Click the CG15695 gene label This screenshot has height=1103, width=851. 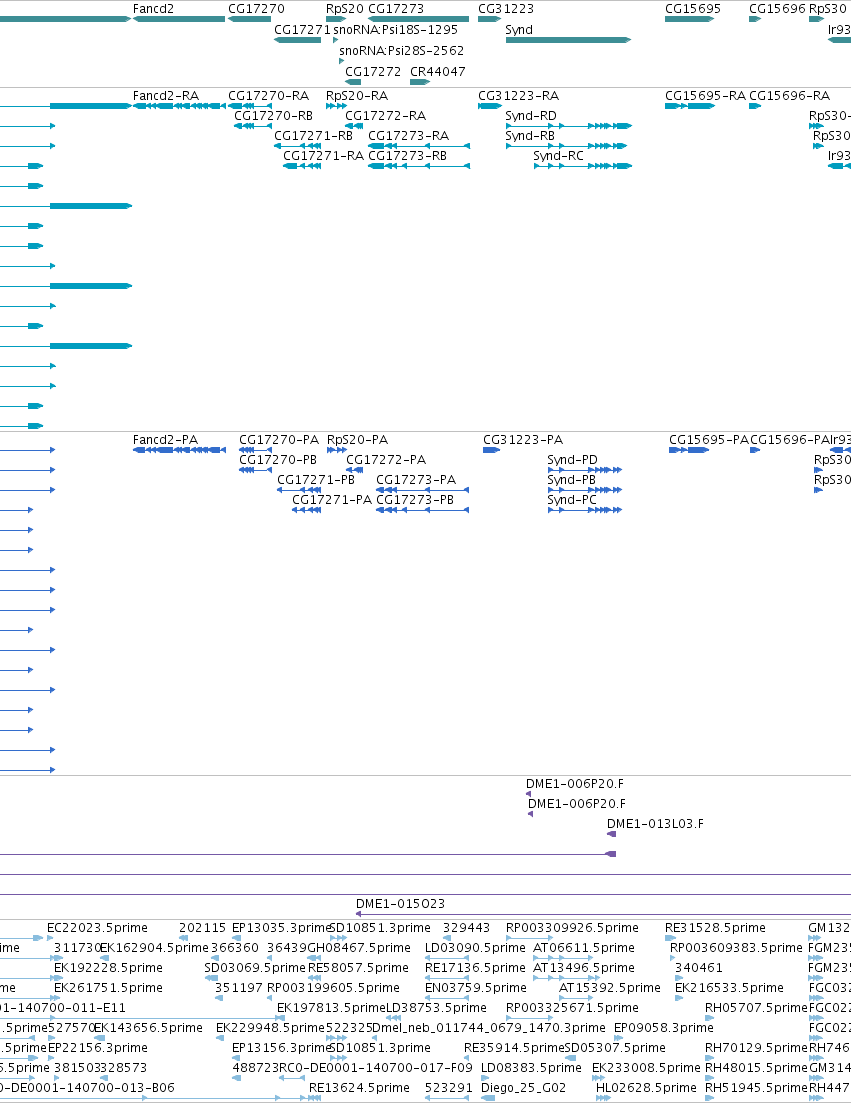[x=693, y=9]
